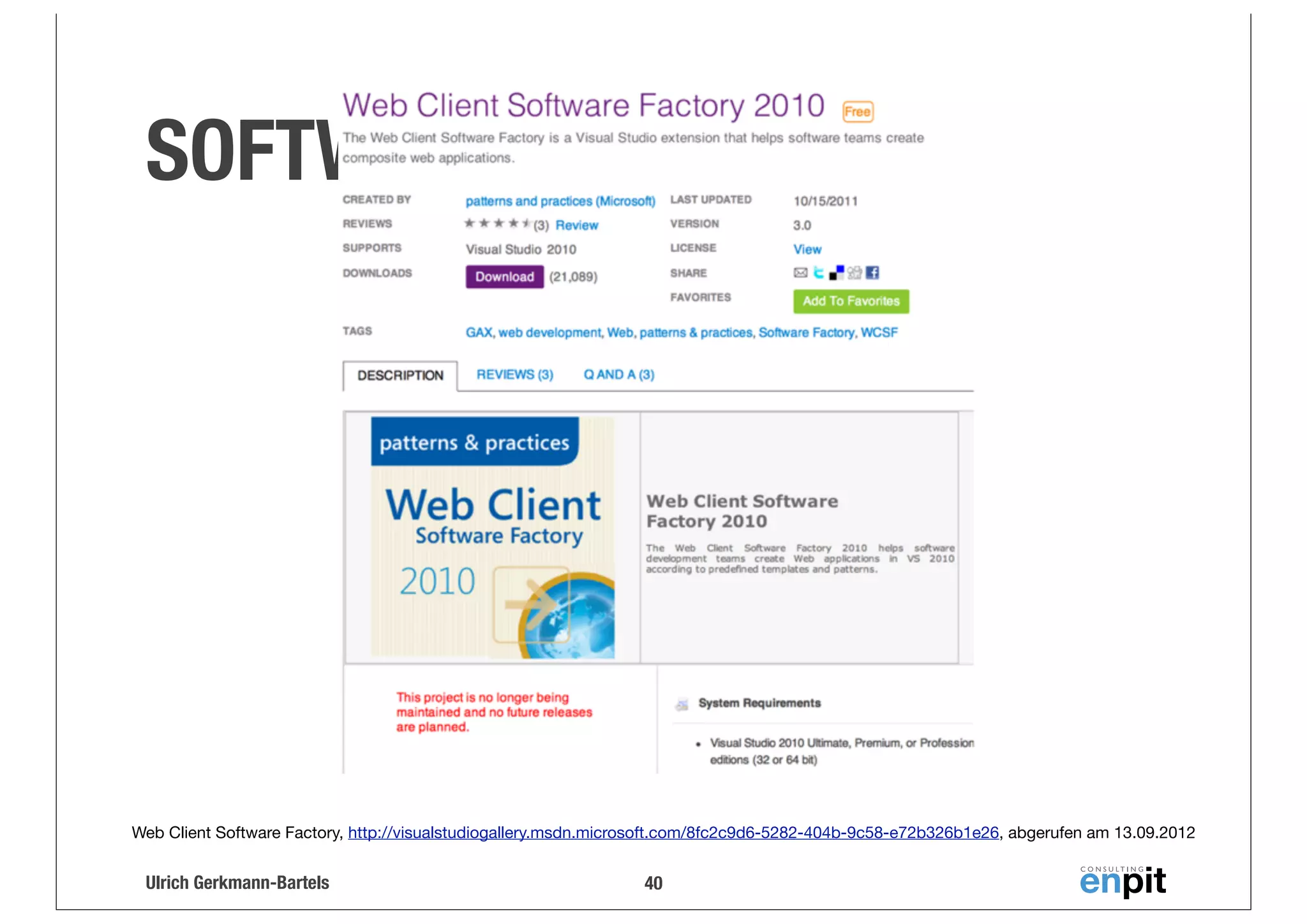Open patterns and practices (Microsoft) creator link
Image resolution: width=1307 pixels, height=924 pixels.
[560, 202]
